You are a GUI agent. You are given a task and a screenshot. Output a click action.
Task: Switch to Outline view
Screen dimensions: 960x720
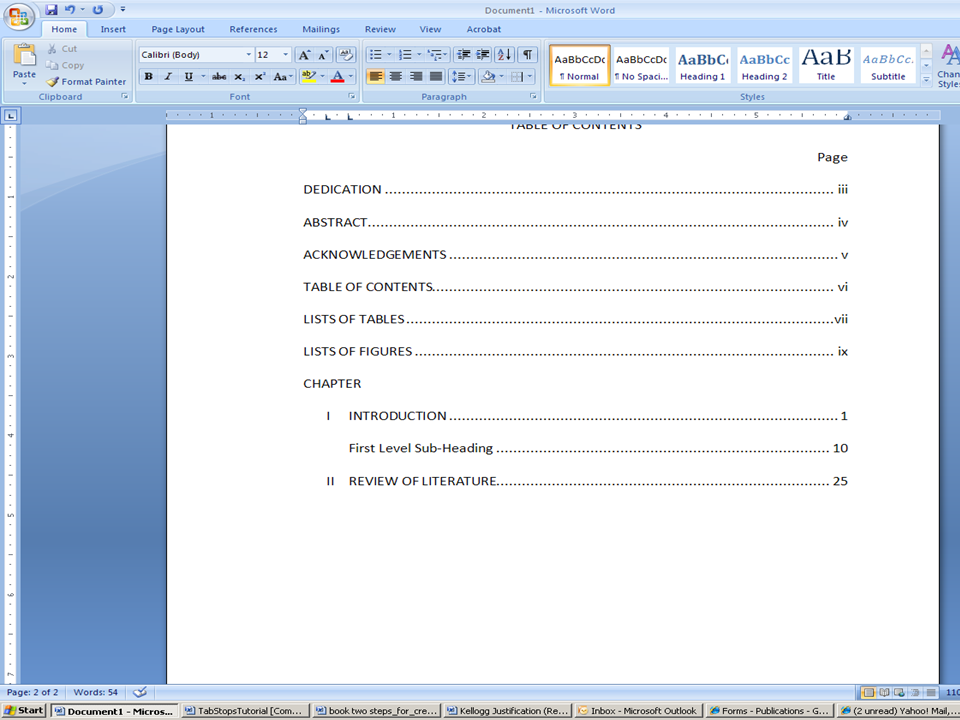(x=915, y=693)
